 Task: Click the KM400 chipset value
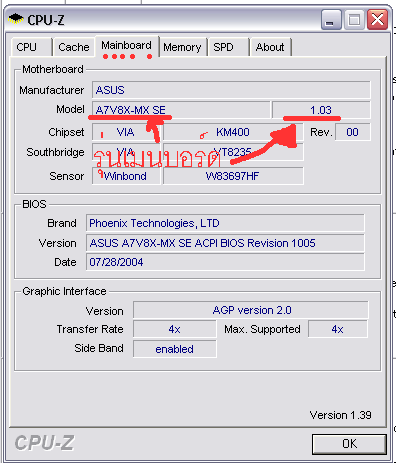(233, 132)
